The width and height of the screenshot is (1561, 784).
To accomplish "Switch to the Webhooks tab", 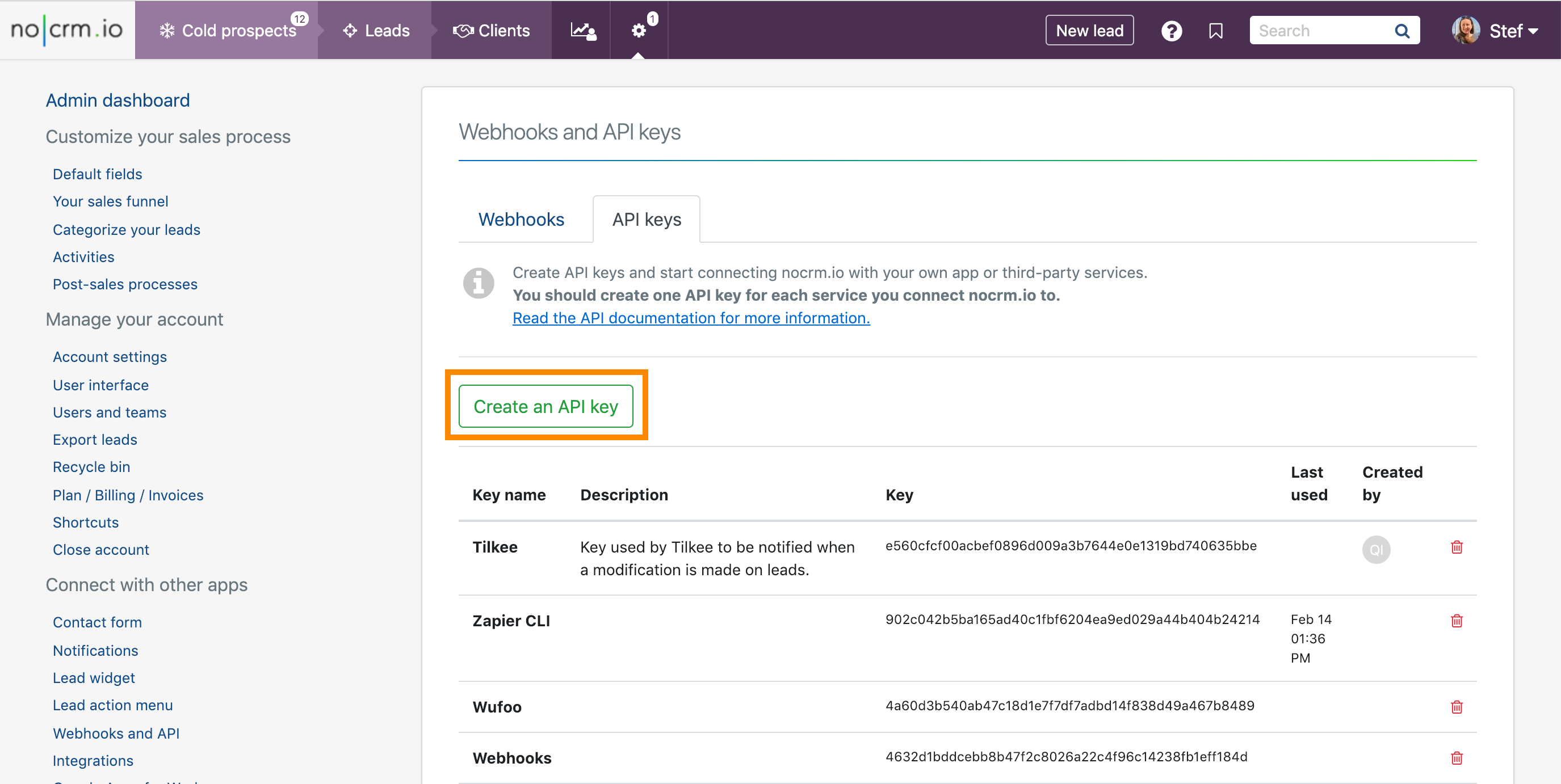I will [521, 220].
